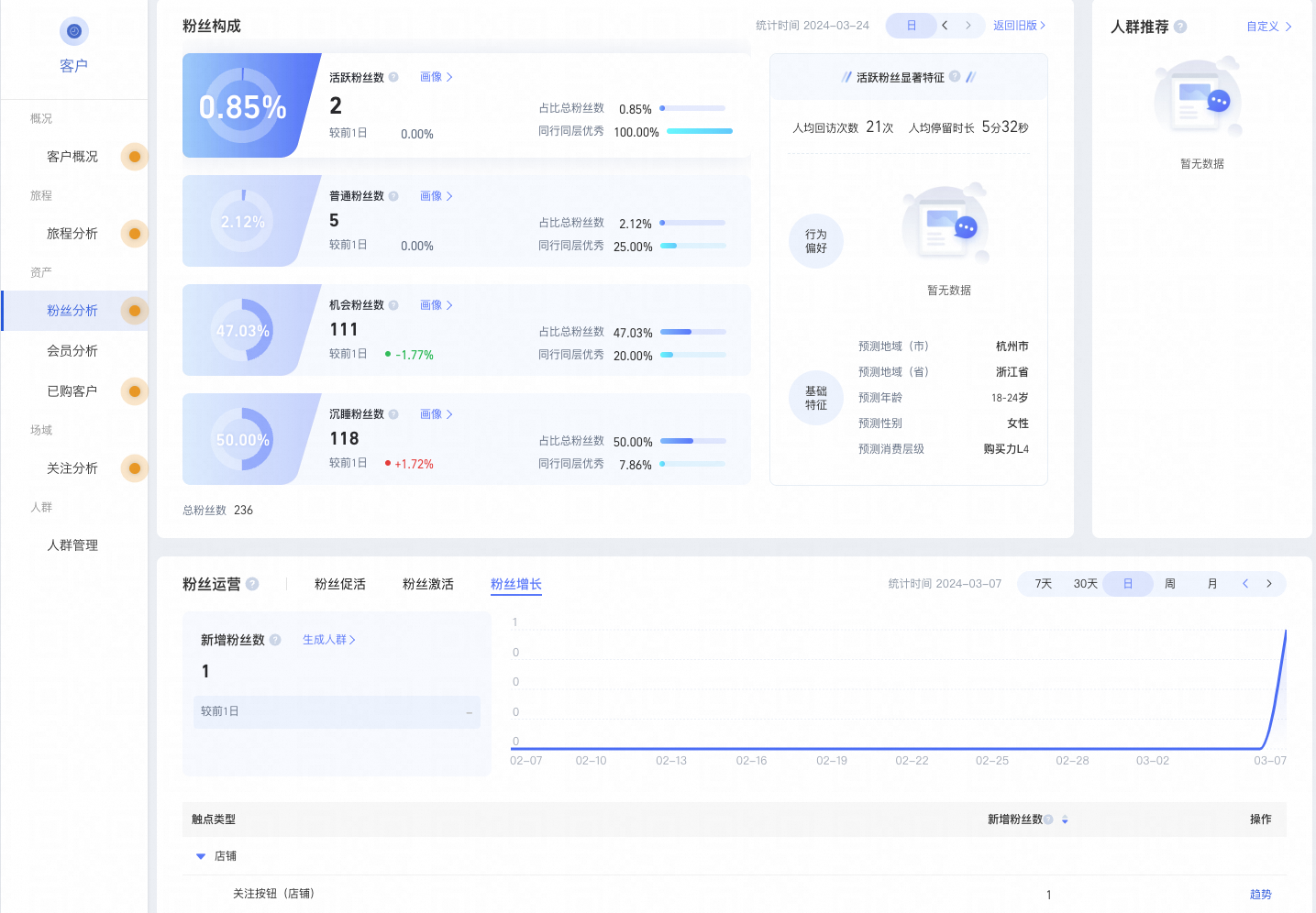Viewport: 1316px width, 913px height.
Task: Open 画像 for 机会粉丝数
Action: (x=437, y=305)
